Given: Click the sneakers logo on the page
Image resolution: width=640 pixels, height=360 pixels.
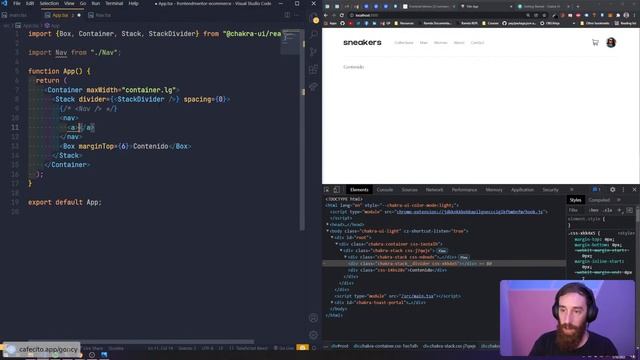Looking at the screenshot, I should click(362, 42).
